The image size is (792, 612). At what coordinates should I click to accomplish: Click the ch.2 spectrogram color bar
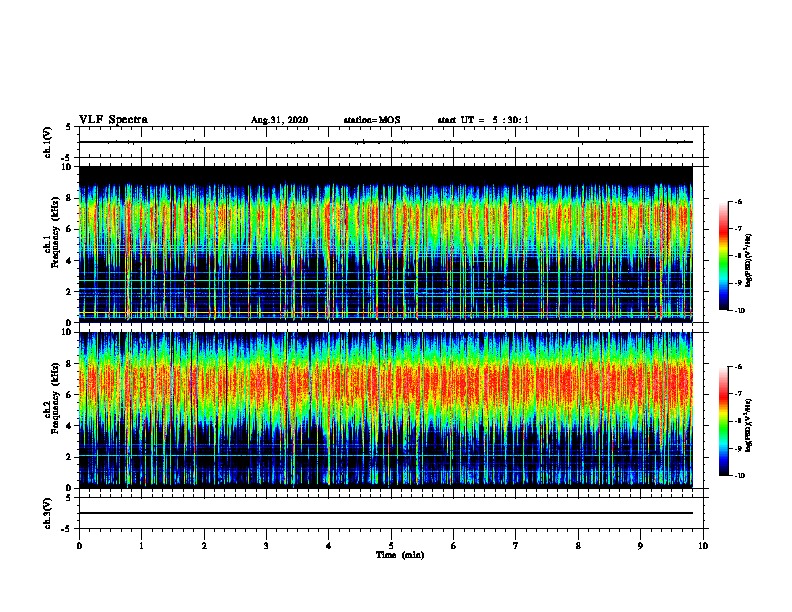(724, 421)
